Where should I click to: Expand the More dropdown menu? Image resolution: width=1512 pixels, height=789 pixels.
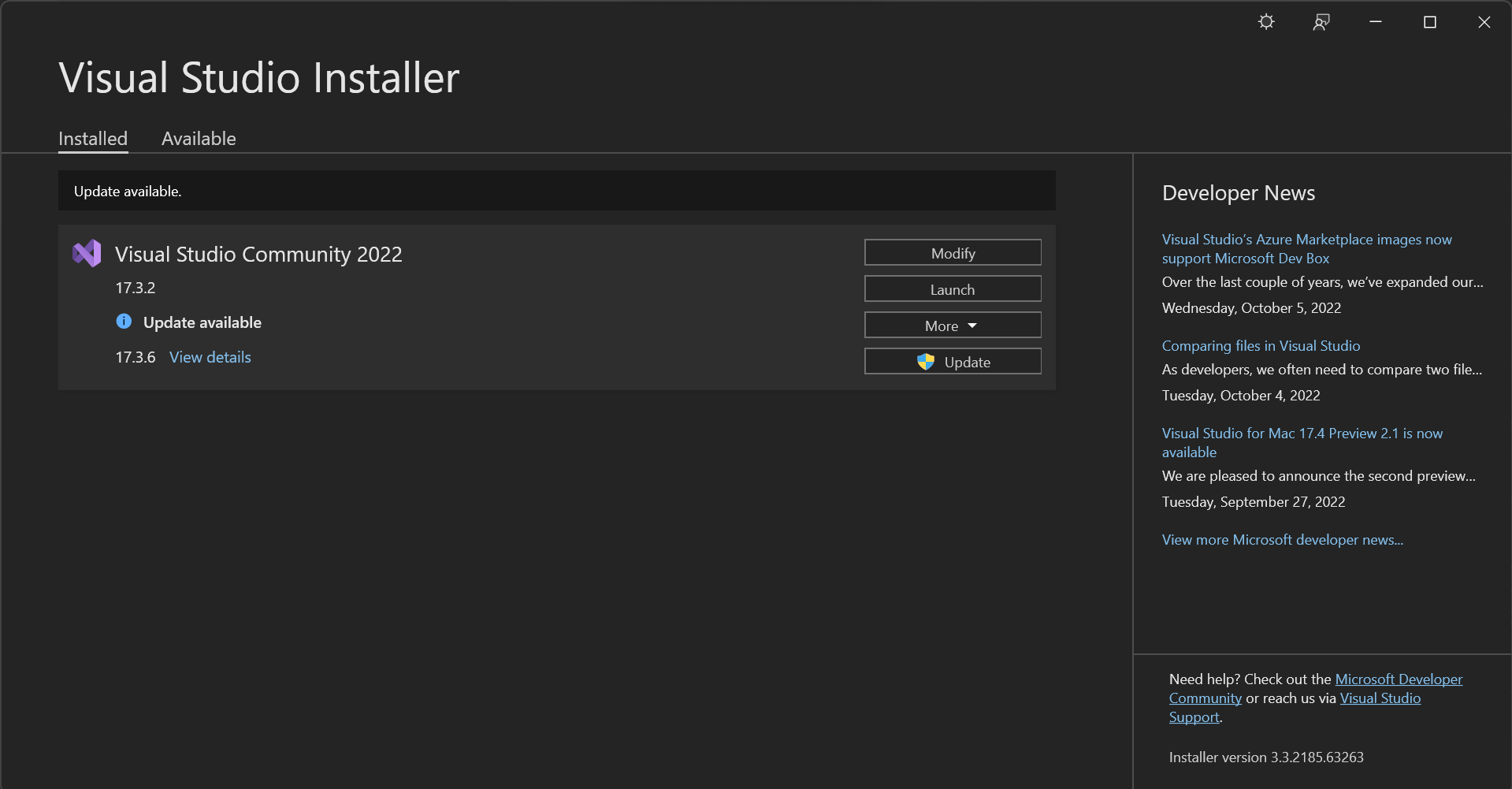tap(953, 326)
